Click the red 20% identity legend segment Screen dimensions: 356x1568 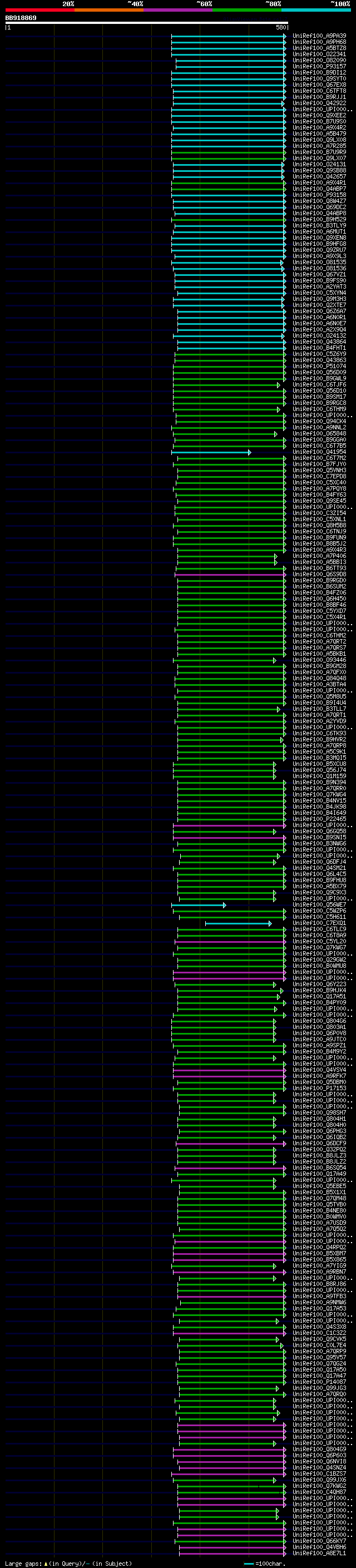(39, 11)
